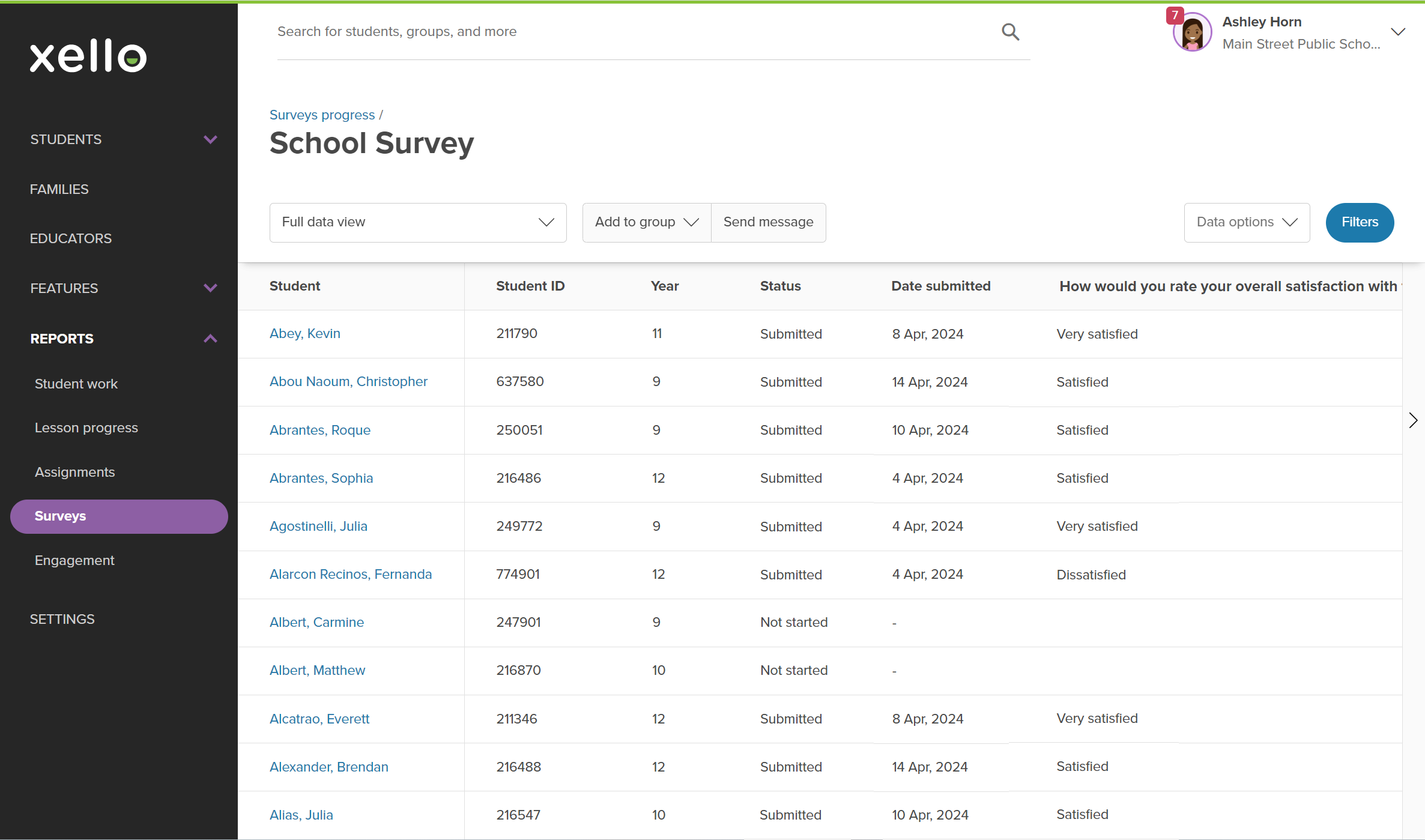Open the notification badge on the profile avatar
Screen dimensions: 1425x840
pyautogui.click(x=1175, y=16)
